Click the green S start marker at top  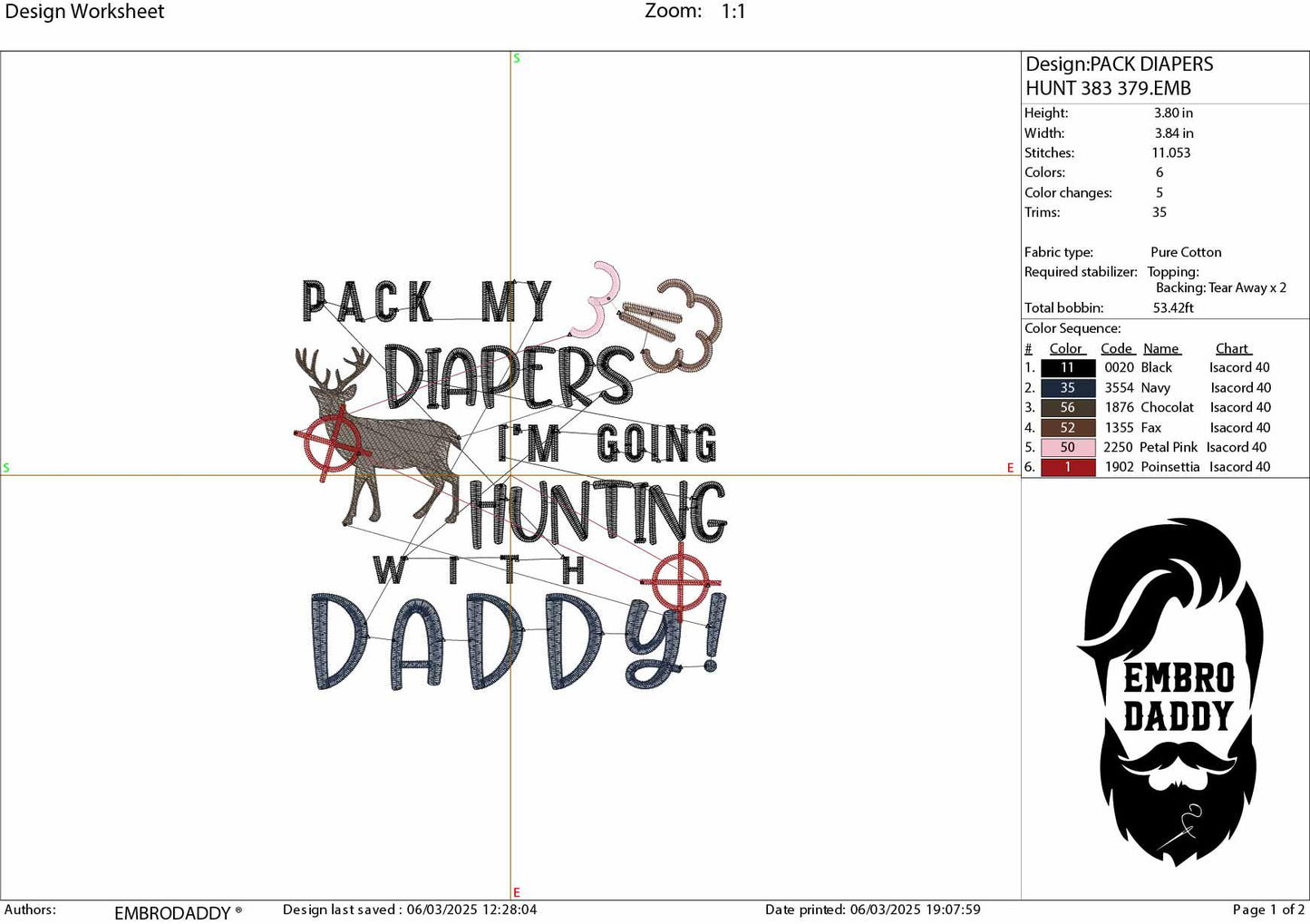click(x=517, y=58)
